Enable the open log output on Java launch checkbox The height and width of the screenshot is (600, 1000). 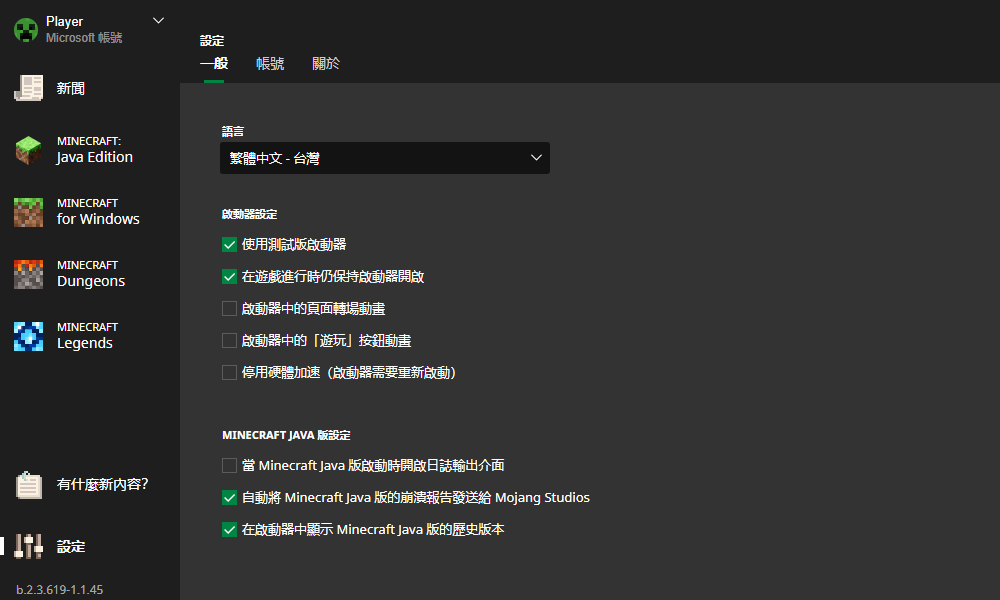[x=230, y=465]
